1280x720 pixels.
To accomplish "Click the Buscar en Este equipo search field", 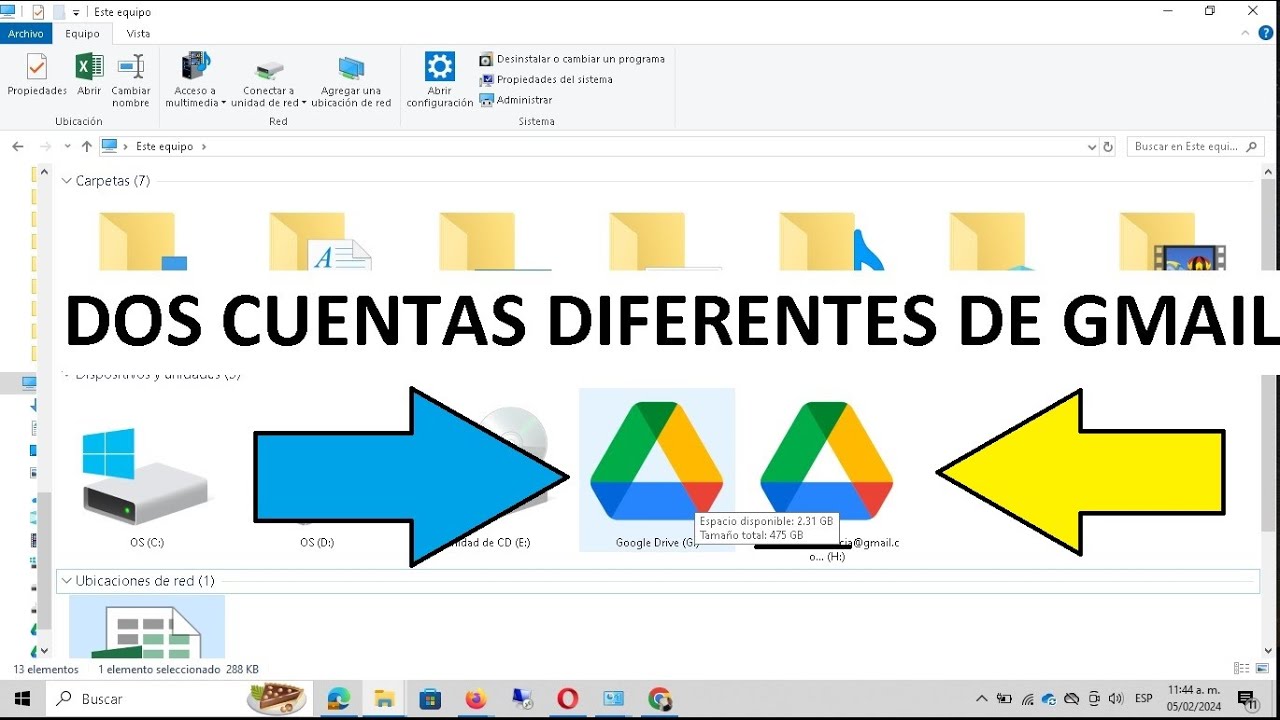I will [x=1195, y=146].
